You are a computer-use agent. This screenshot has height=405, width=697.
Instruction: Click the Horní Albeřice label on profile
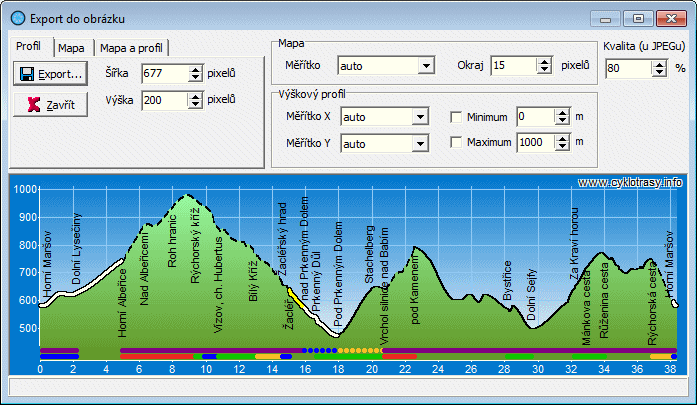(x=122, y=303)
